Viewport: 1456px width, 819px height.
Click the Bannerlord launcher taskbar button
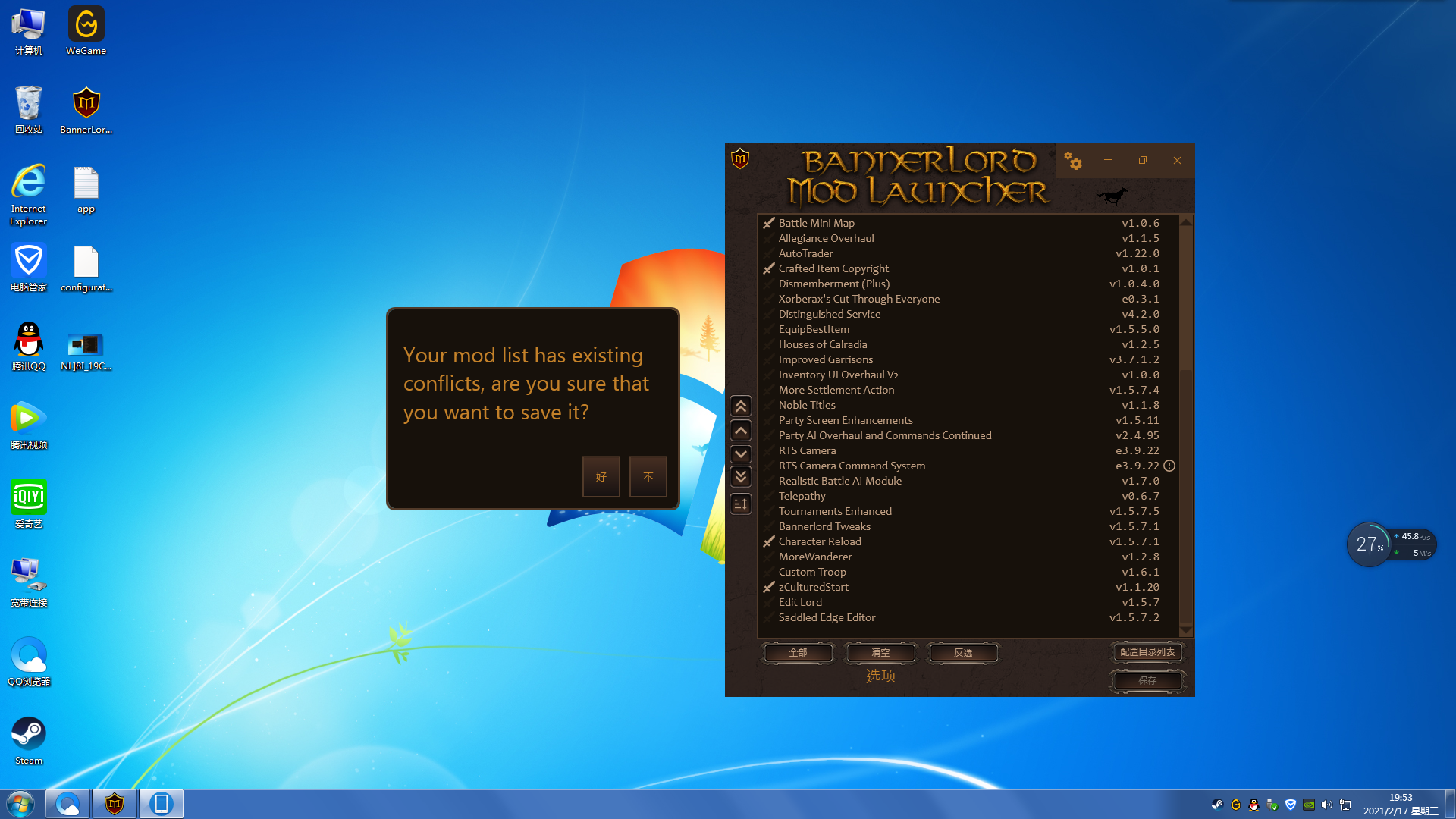tap(115, 804)
